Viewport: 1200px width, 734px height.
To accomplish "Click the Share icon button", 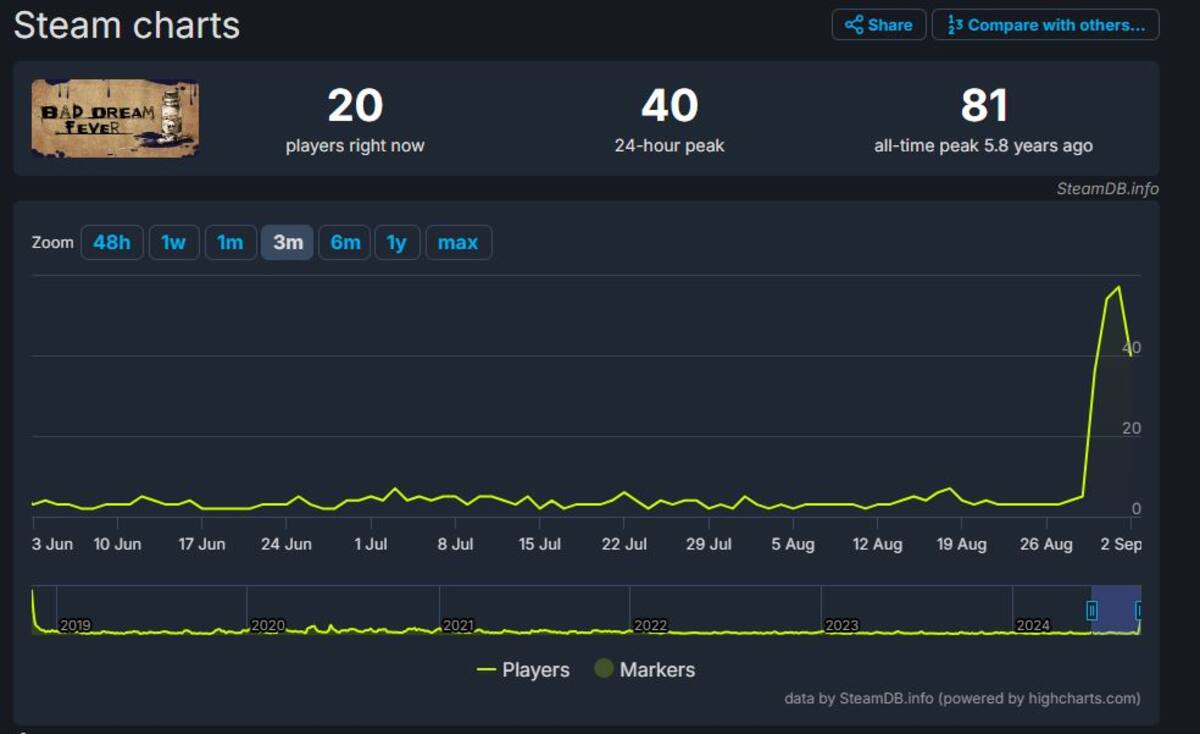I will click(x=878, y=25).
